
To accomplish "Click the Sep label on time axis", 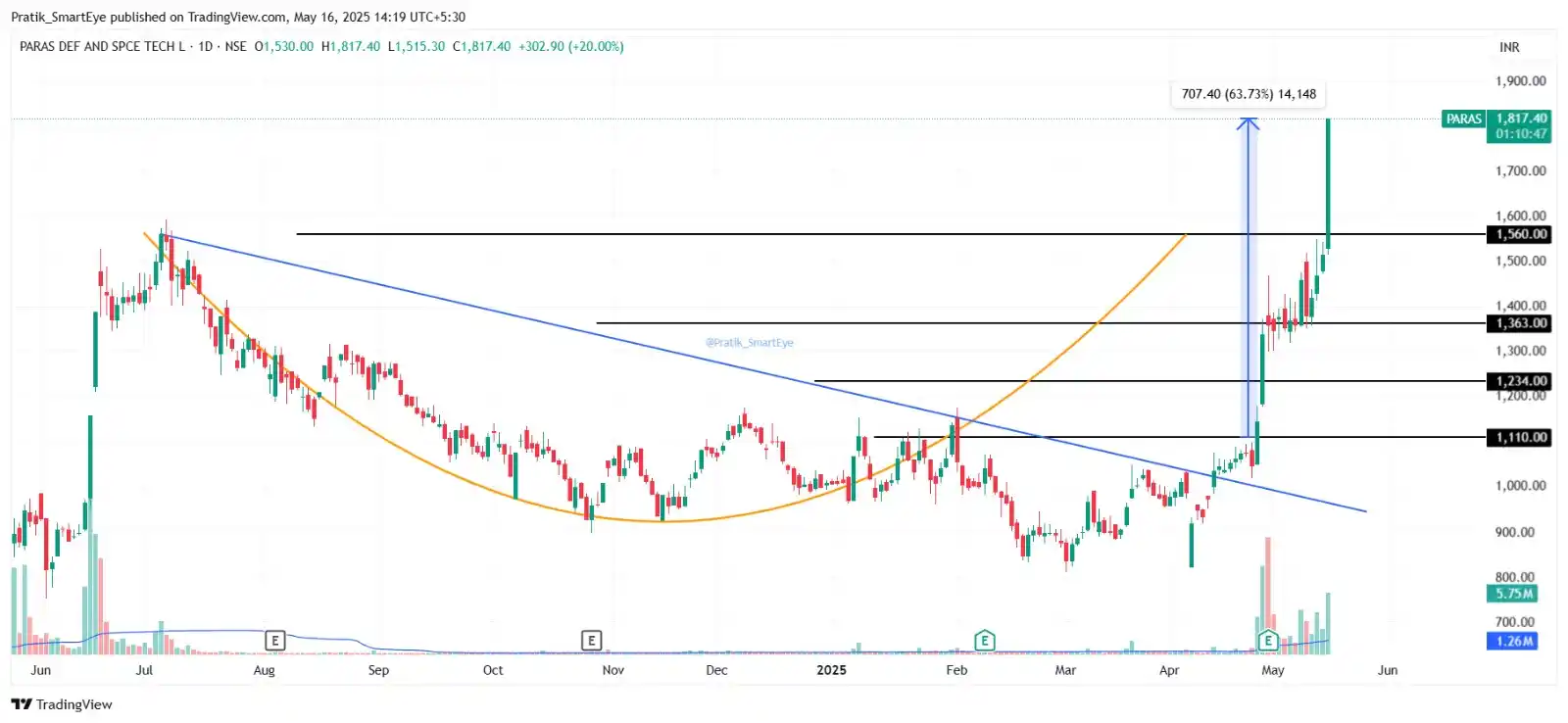I will (x=378, y=670).
